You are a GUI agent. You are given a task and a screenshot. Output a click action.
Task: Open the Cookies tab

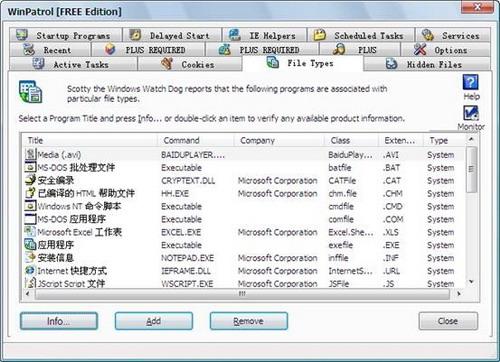(x=190, y=64)
